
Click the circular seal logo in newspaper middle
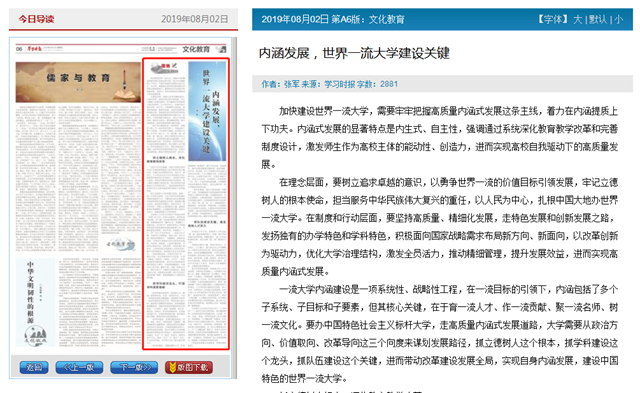pos(120,244)
